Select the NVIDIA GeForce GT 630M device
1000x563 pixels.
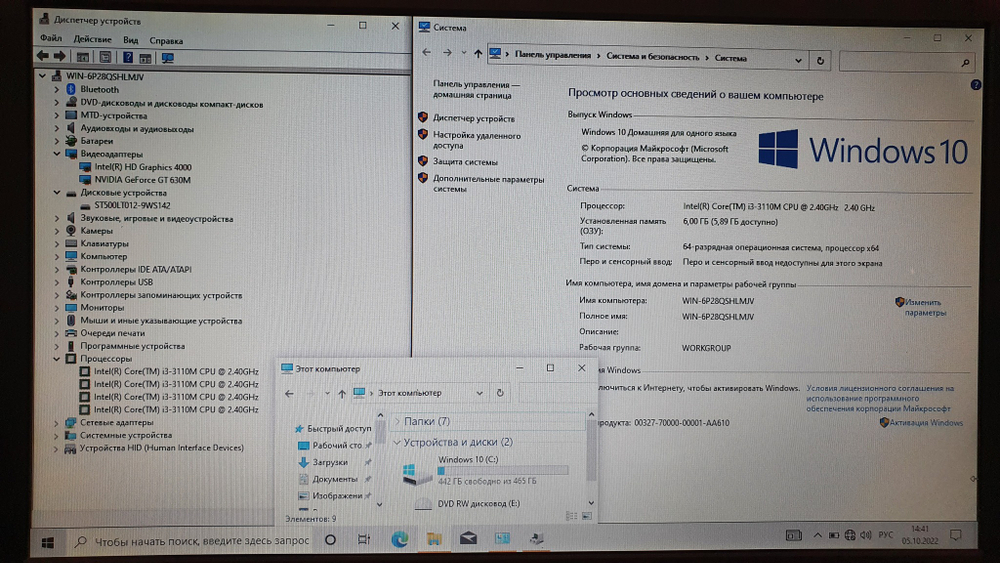(142, 180)
